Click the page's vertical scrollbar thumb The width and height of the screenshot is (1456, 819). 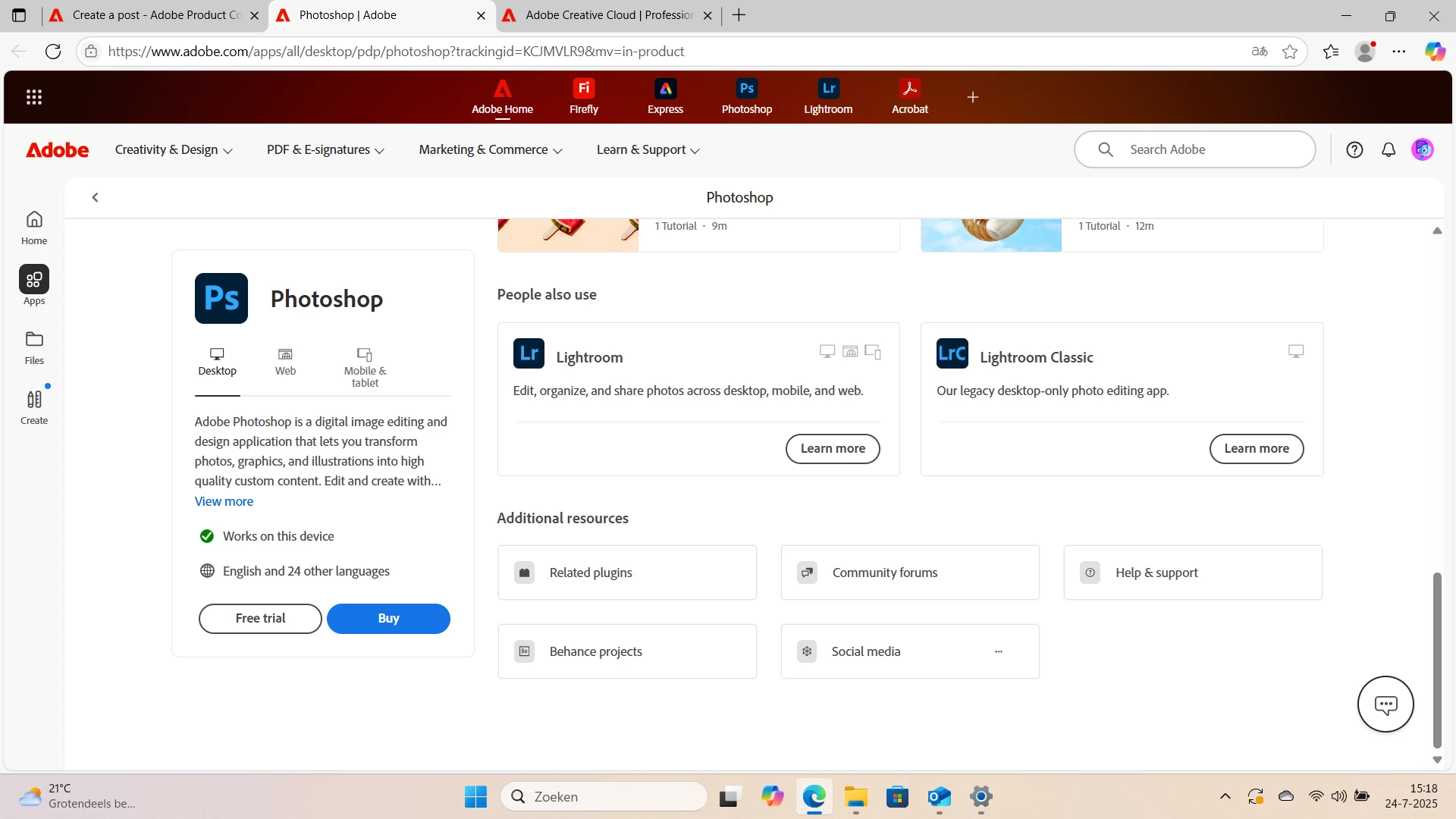pos(1436,660)
